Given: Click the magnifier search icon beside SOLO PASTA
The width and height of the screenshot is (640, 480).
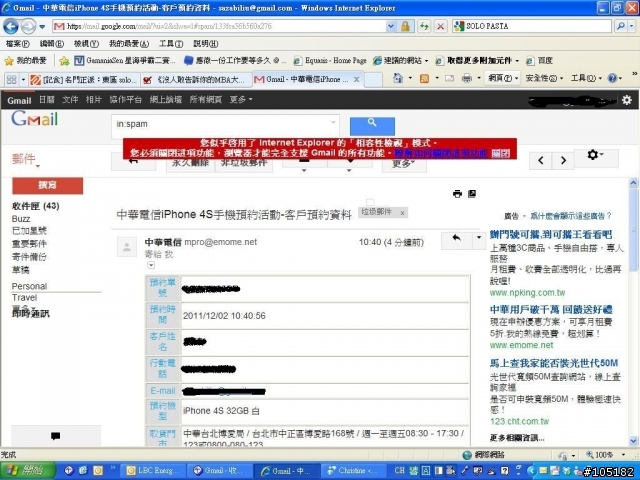Looking at the screenshot, I should coord(621,26).
